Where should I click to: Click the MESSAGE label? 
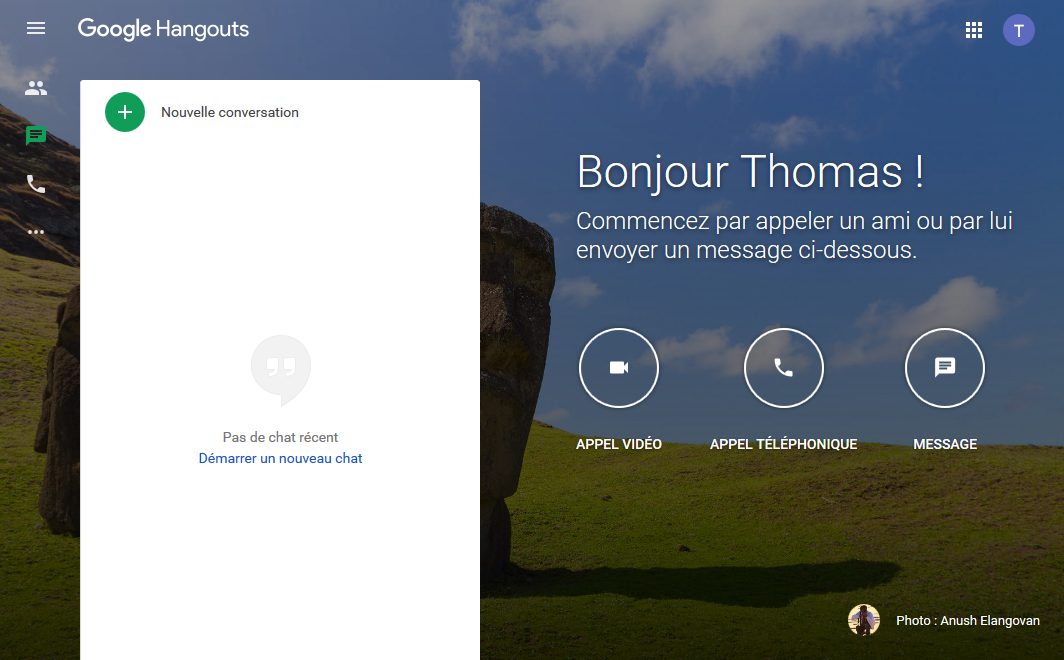click(x=944, y=443)
